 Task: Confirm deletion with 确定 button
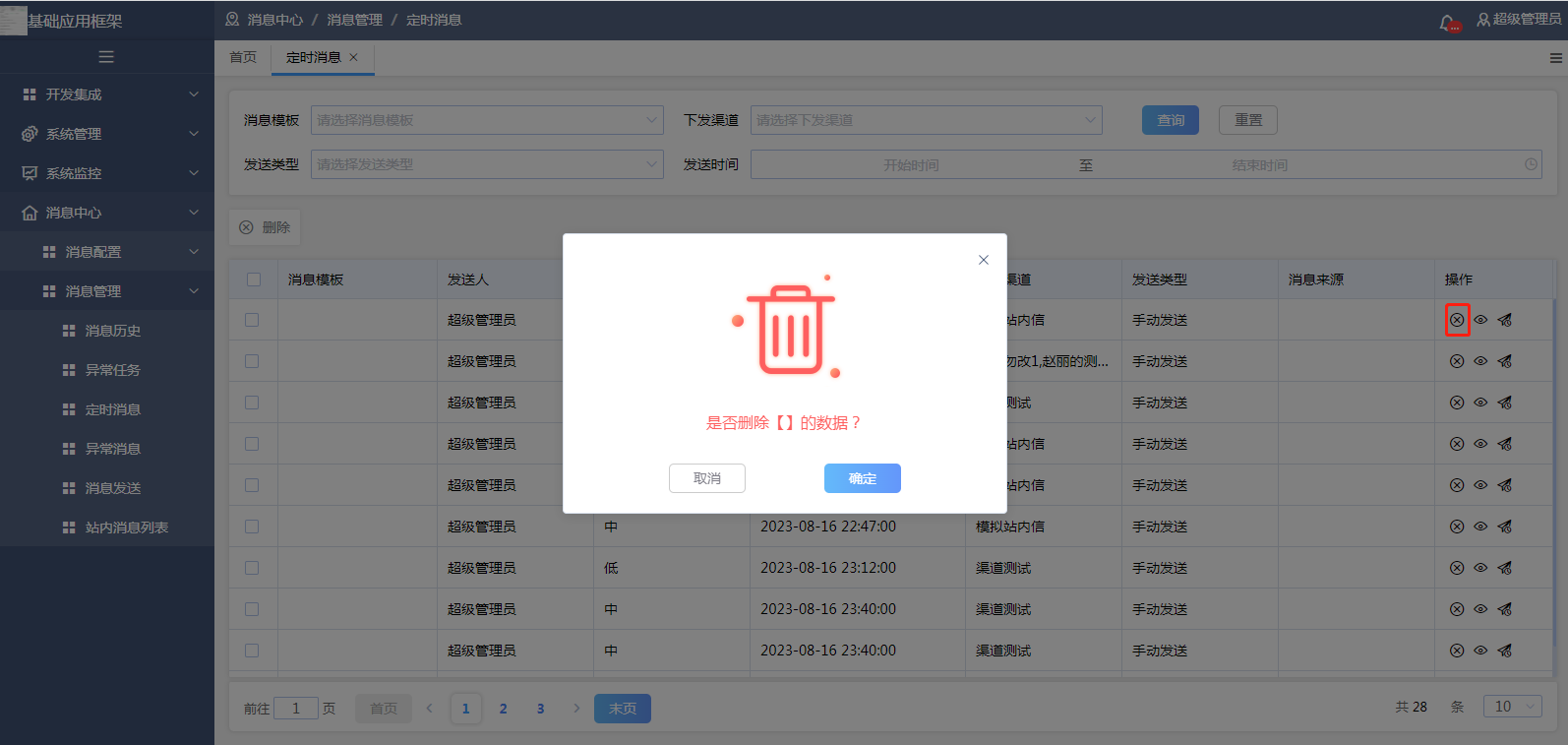tap(863, 478)
